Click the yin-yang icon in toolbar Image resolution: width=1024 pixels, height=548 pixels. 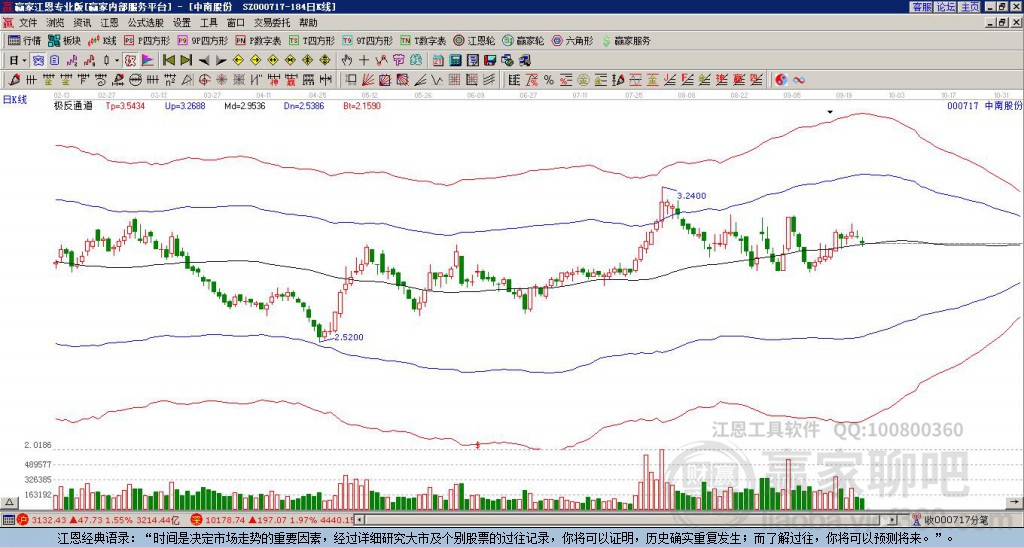point(781,80)
